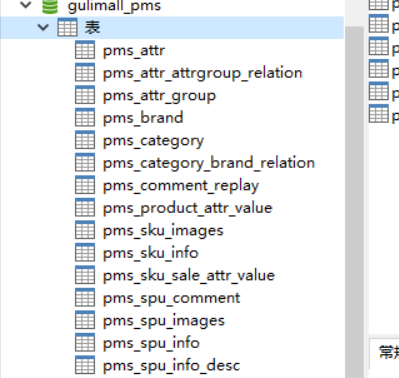Select pms_sku_images table name
The image size is (399, 378).
click(x=163, y=231)
